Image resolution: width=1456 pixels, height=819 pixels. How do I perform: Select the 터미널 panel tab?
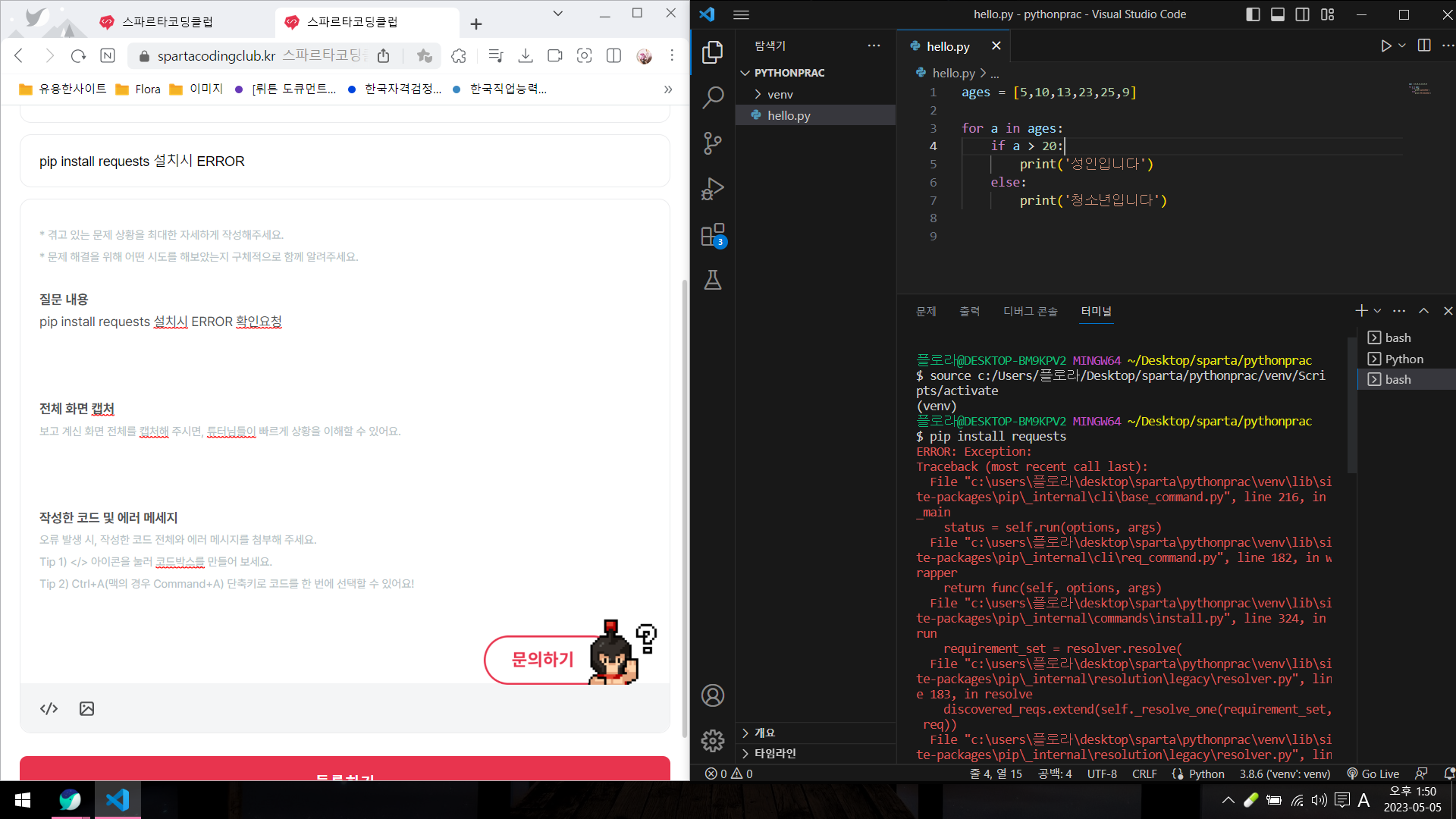(x=1097, y=311)
